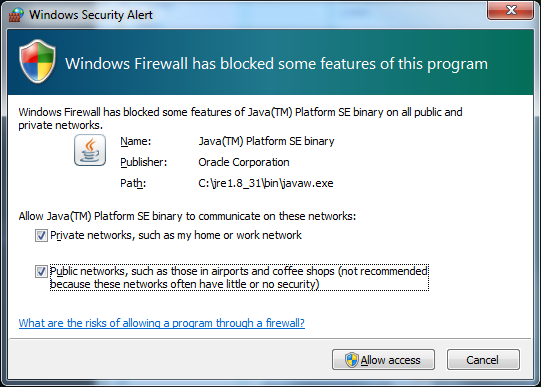Click the Path field label

[x=133, y=183]
